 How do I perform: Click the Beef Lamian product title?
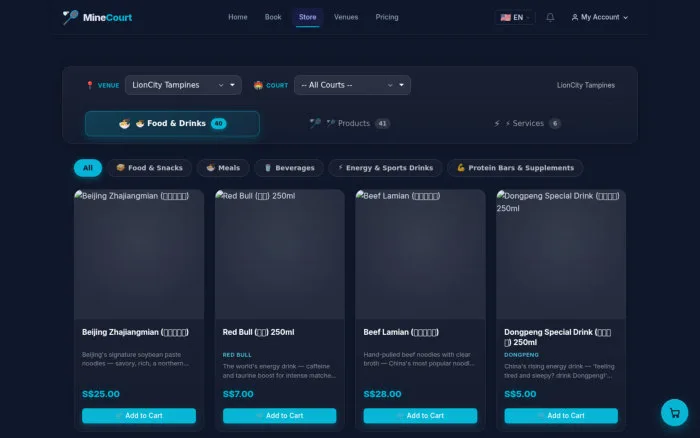click(401, 332)
